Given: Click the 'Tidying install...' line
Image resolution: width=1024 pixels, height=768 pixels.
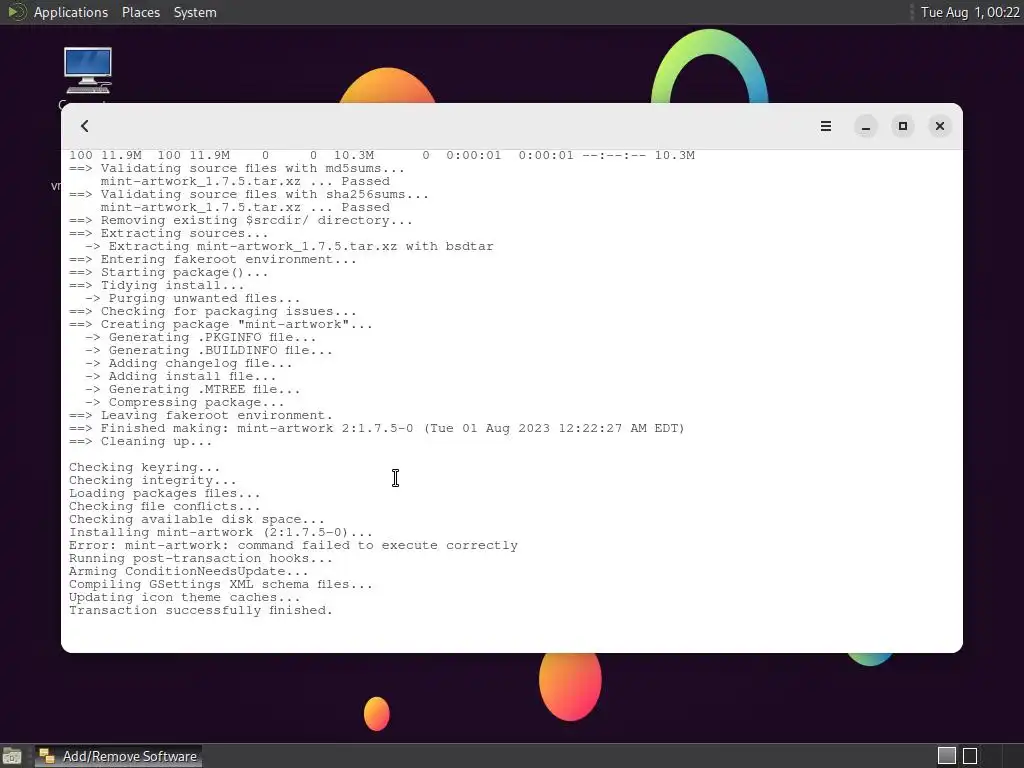Looking at the screenshot, I should tap(156, 285).
